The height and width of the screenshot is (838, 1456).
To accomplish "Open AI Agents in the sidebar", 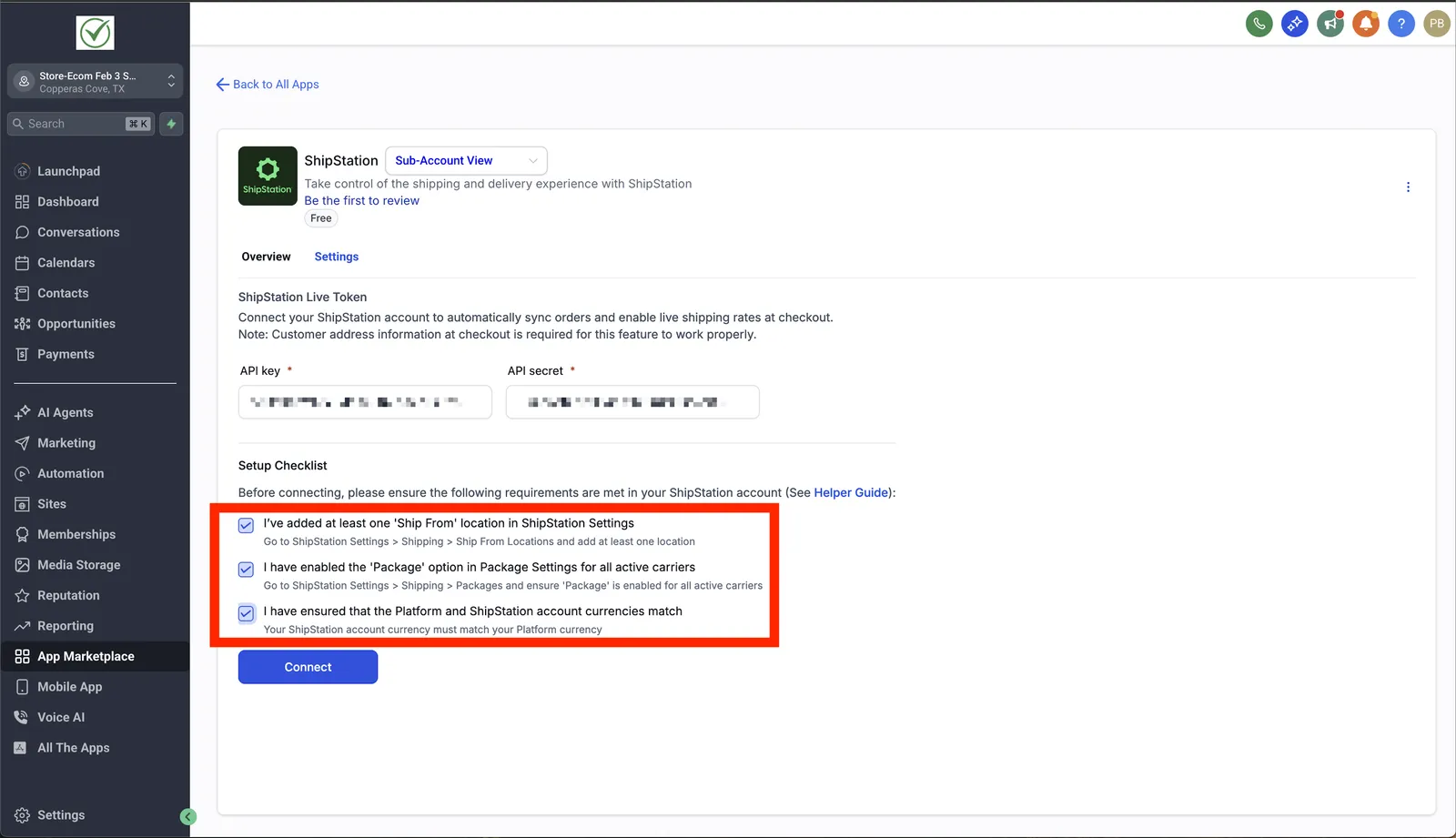I will pyautogui.click(x=95, y=412).
